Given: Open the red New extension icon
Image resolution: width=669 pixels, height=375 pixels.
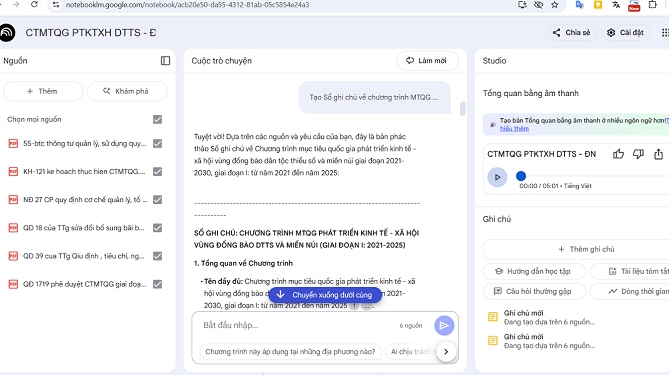Looking at the screenshot, I should pos(634,5).
